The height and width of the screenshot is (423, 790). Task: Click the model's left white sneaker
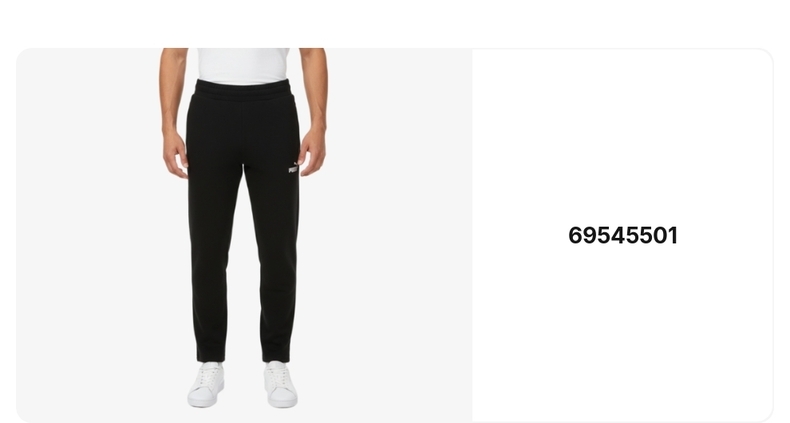[206, 384]
